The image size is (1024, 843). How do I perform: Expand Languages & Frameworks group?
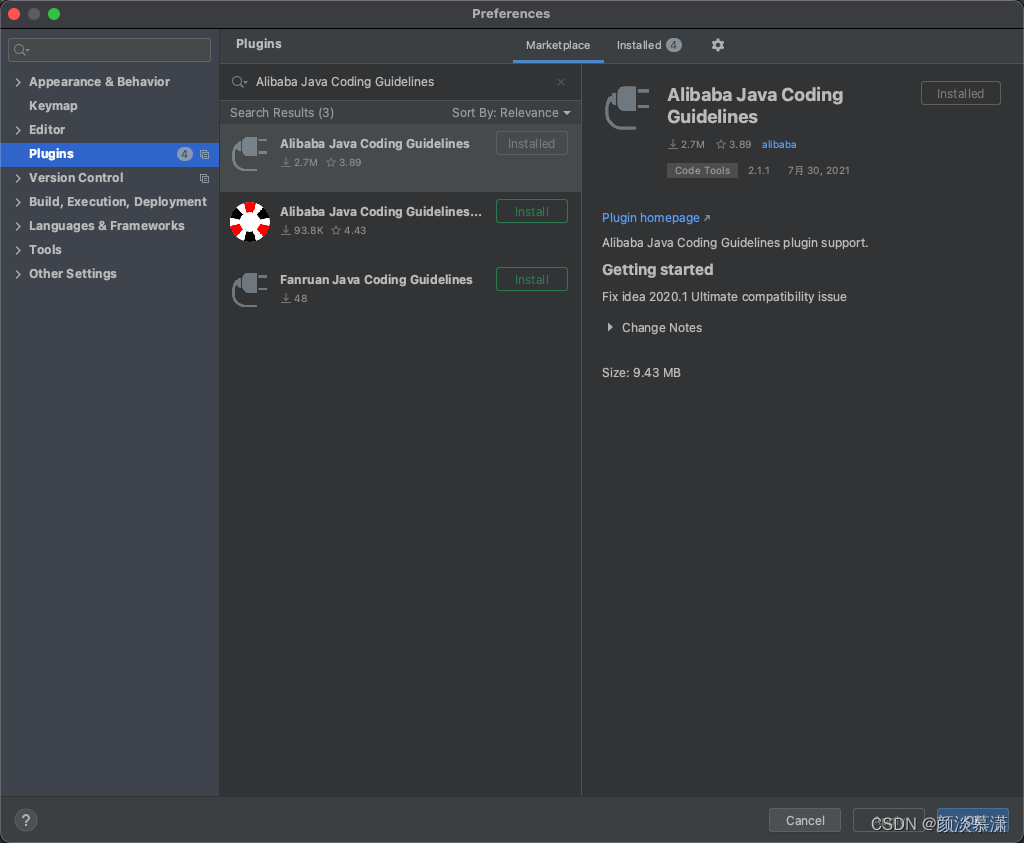coord(18,226)
